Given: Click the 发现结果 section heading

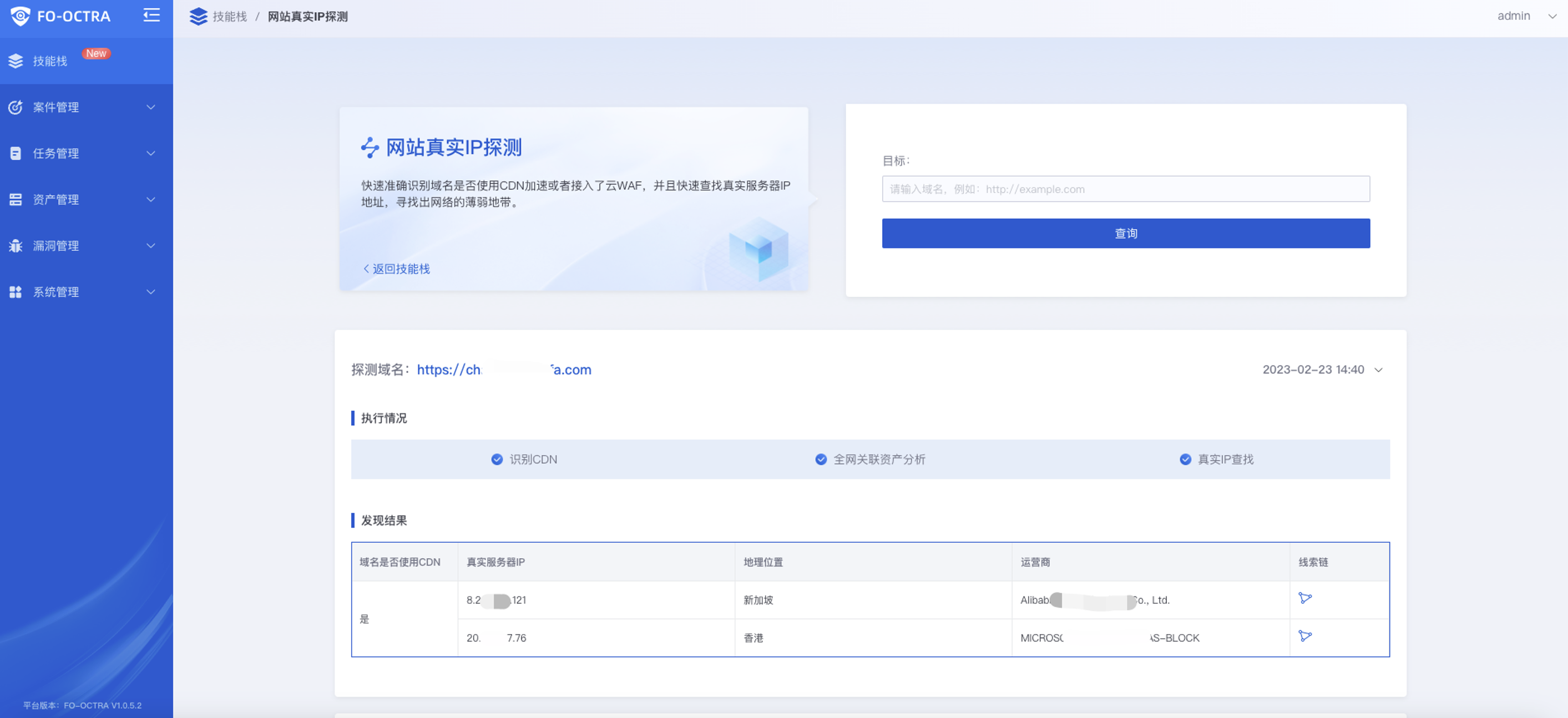Looking at the screenshot, I should pyautogui.click(x=383, y=520).
